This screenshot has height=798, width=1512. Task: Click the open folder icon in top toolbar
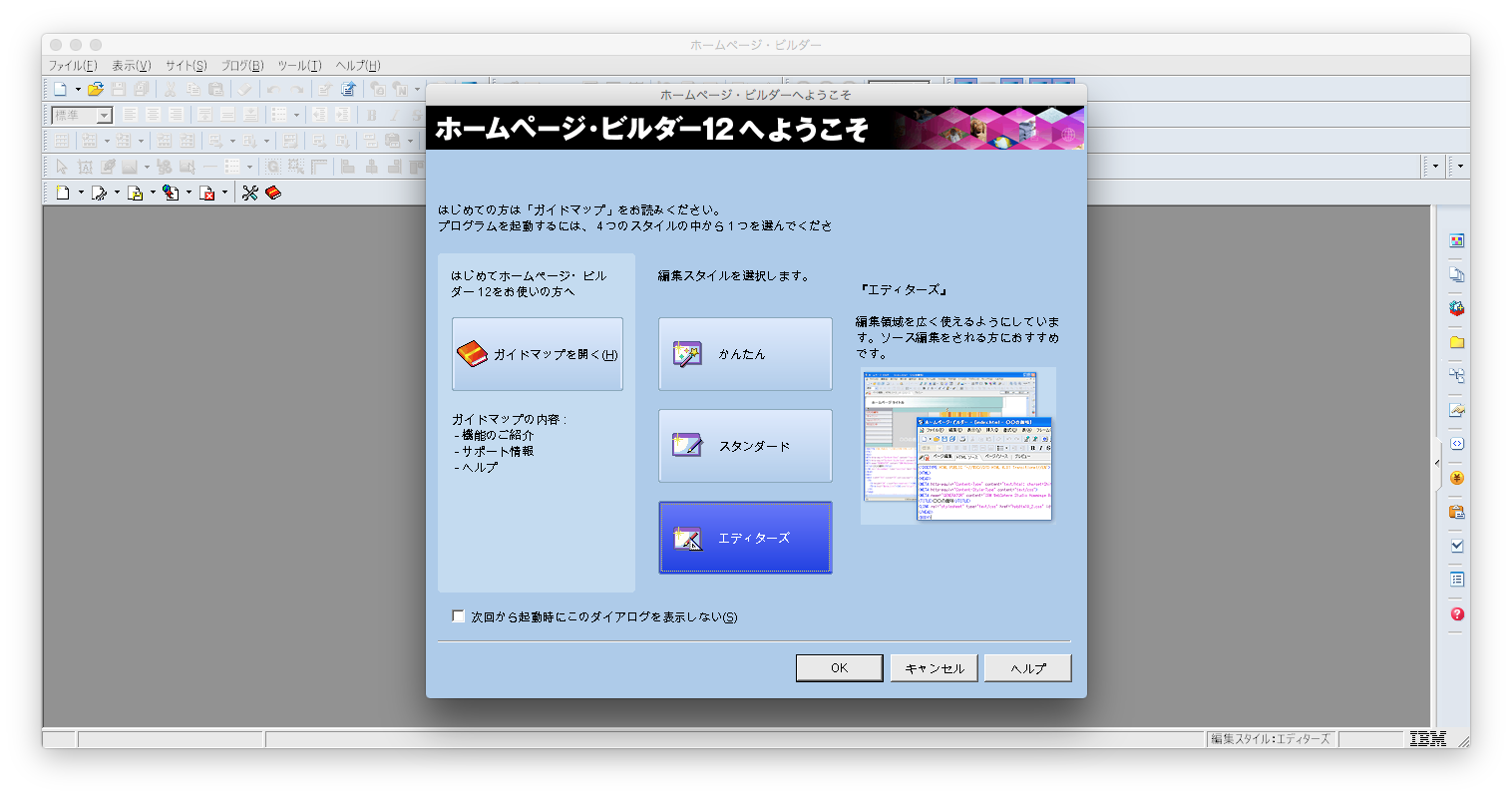click(95, 90)
